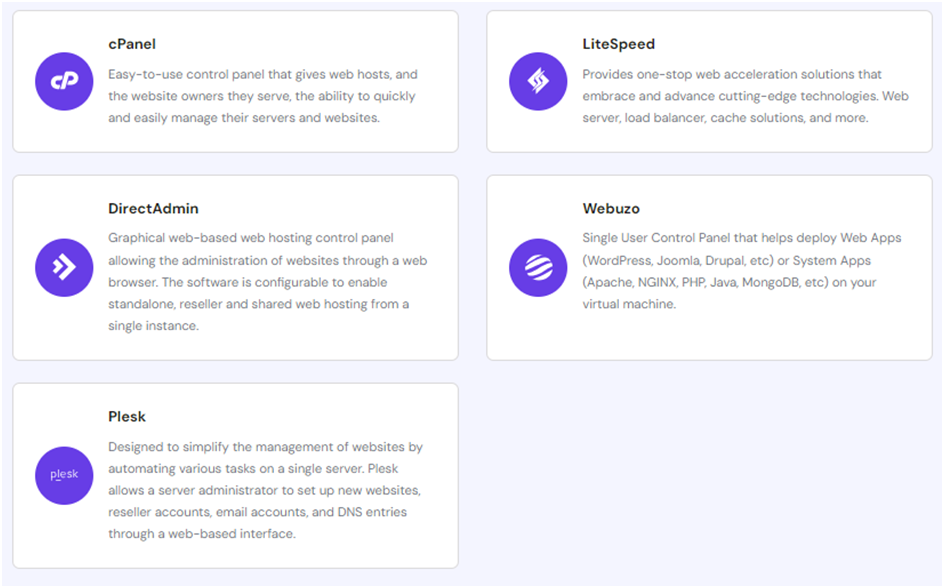Click "load balancer" in the LiteSpeed description
This screenshot has width=944, height=588.
(x=664, y=118)
